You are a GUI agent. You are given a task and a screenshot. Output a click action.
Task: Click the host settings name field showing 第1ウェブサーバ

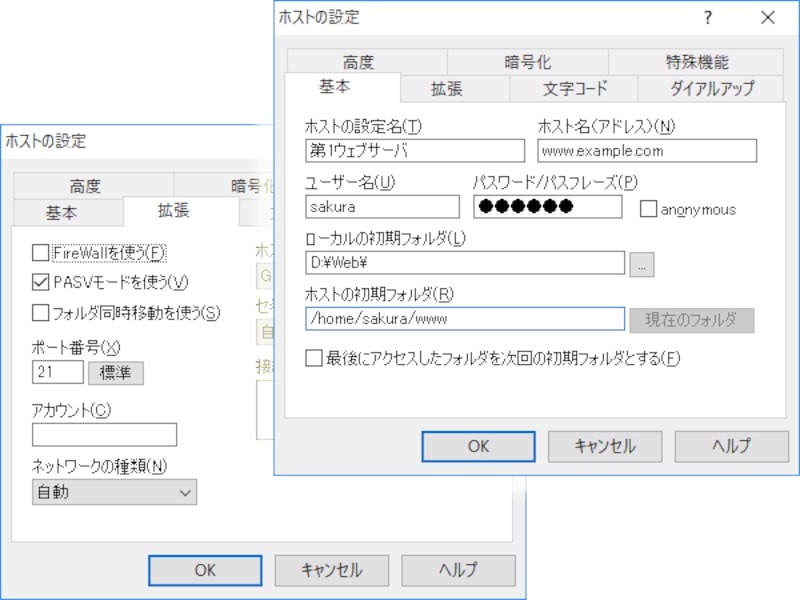[x=413, y=150]
